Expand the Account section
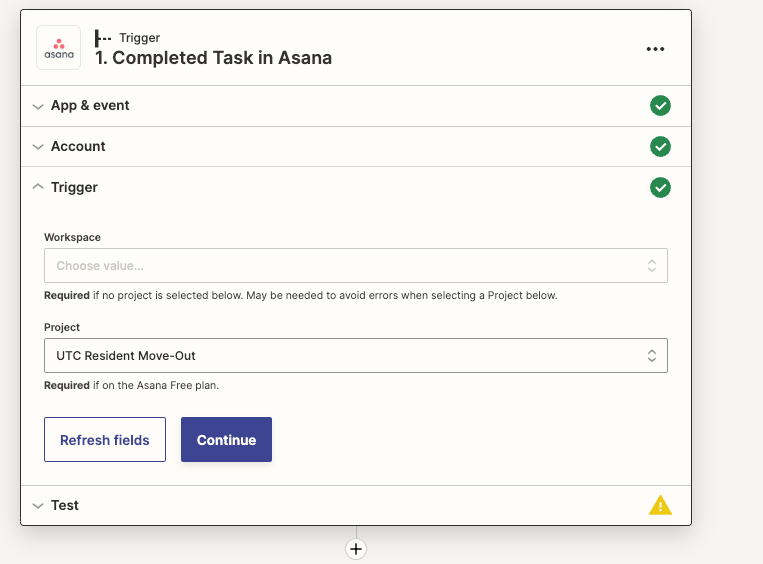The height and width of the screenshot is (564, 763). pyautogui.click(x=356, y=146)
